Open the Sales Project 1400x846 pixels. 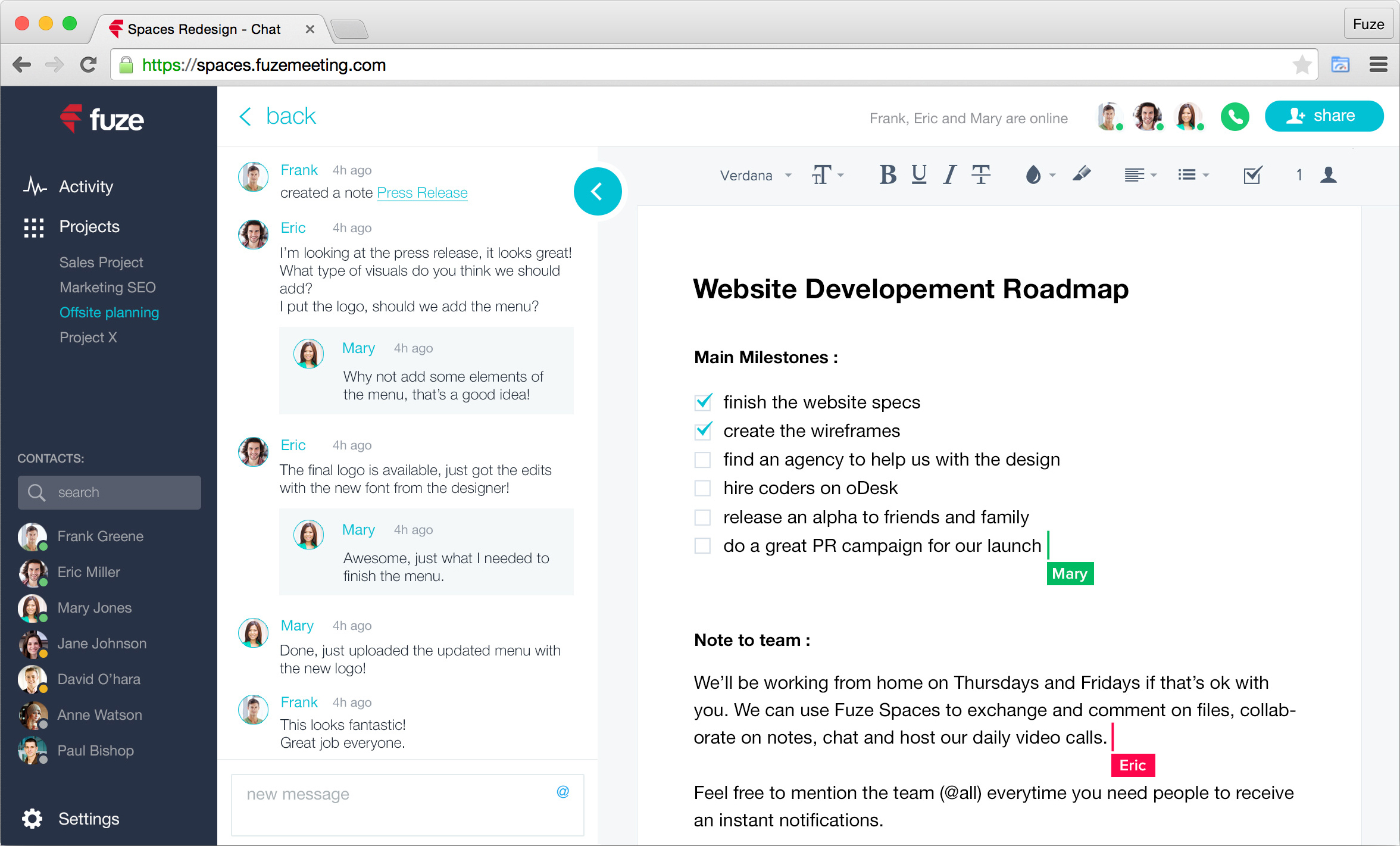pos(101,263)
